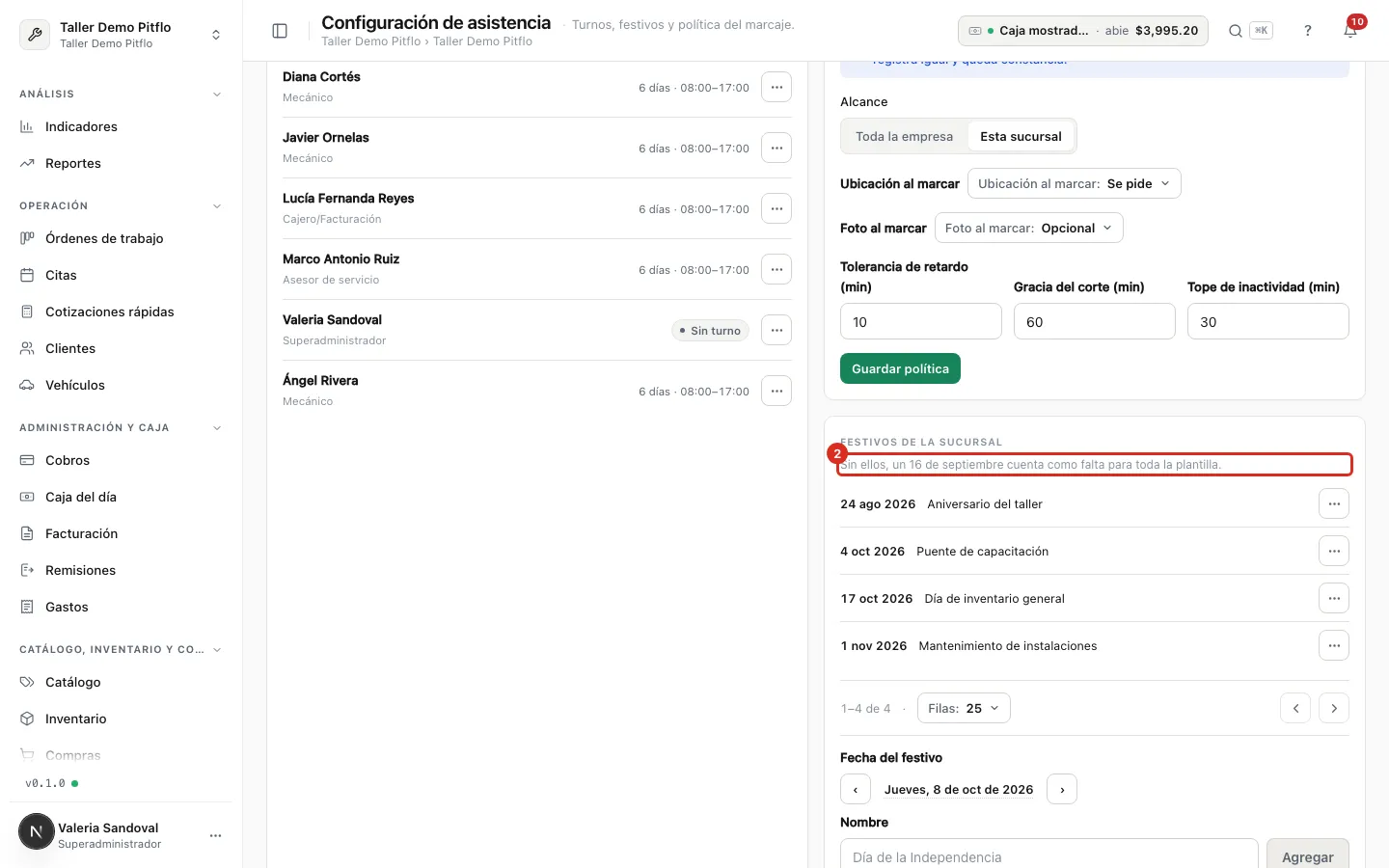The width and height of the screenshot is (1389, 868).
Task: Open Filas 25 rows dropdown
Action: tap(964, 708)
